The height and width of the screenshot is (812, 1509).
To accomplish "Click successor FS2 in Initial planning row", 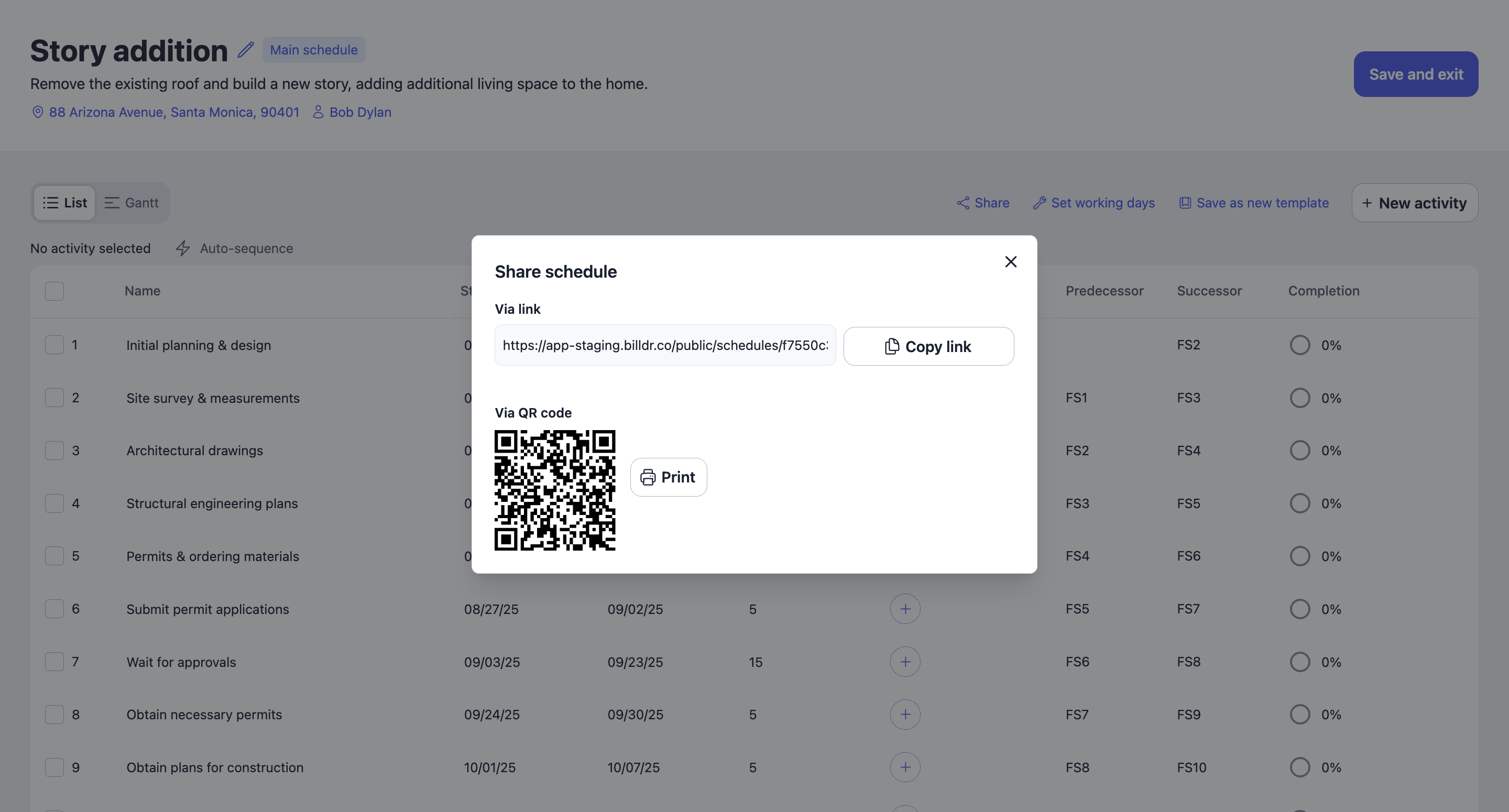I will (x=1188, y=345).
